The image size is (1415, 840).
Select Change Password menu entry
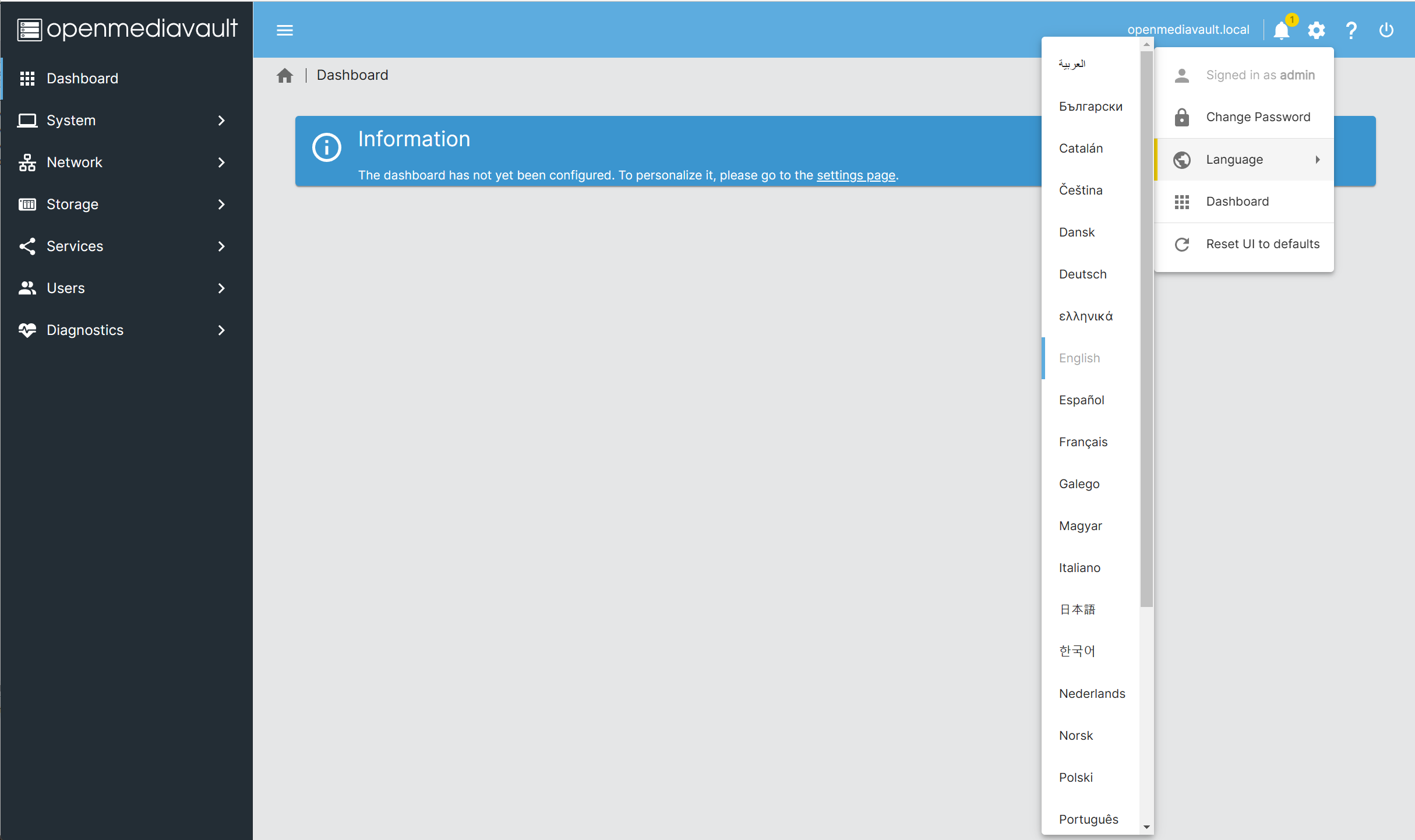click(1244, 117)
